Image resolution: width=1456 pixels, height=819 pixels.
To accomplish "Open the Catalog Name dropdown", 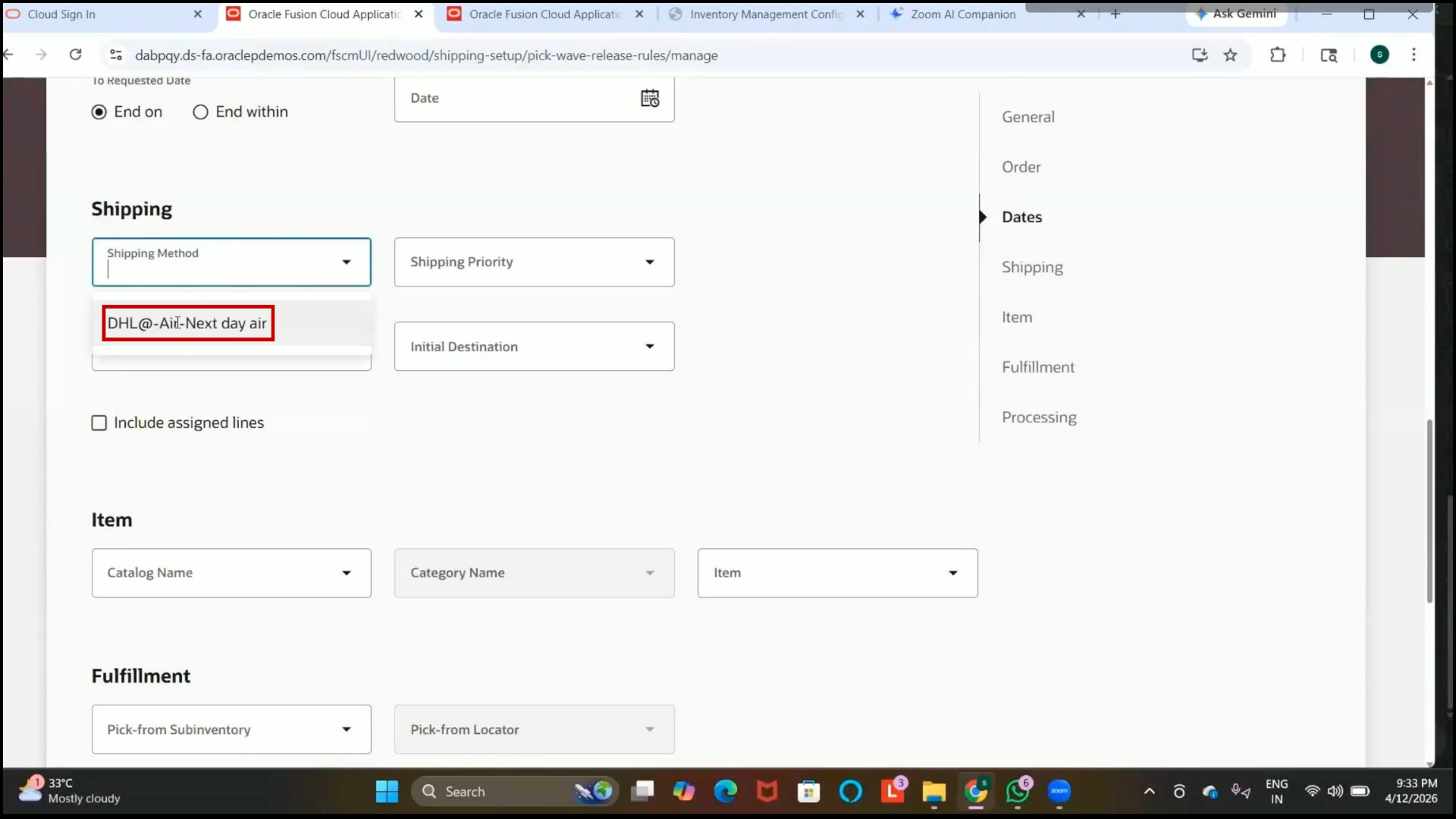I will click(231, 573).
